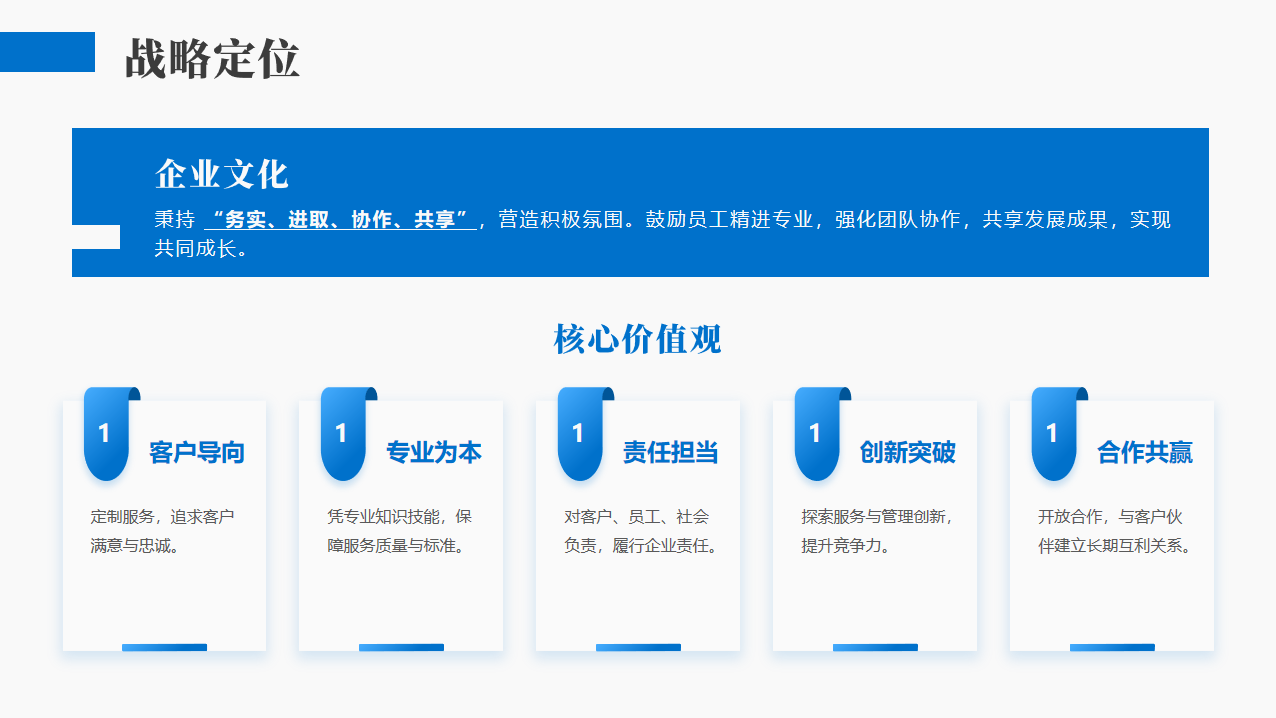The image size is (1276, 718).
Task: Select the 核心价值观 heading
Action: click(637, 339)
